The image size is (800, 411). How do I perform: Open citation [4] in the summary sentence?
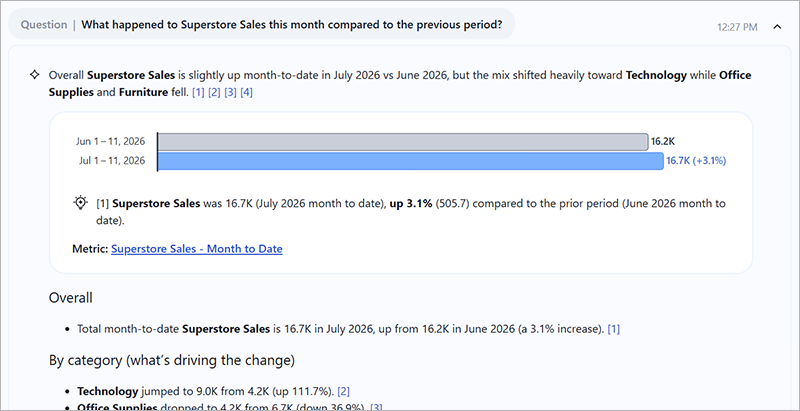[246, 93]
